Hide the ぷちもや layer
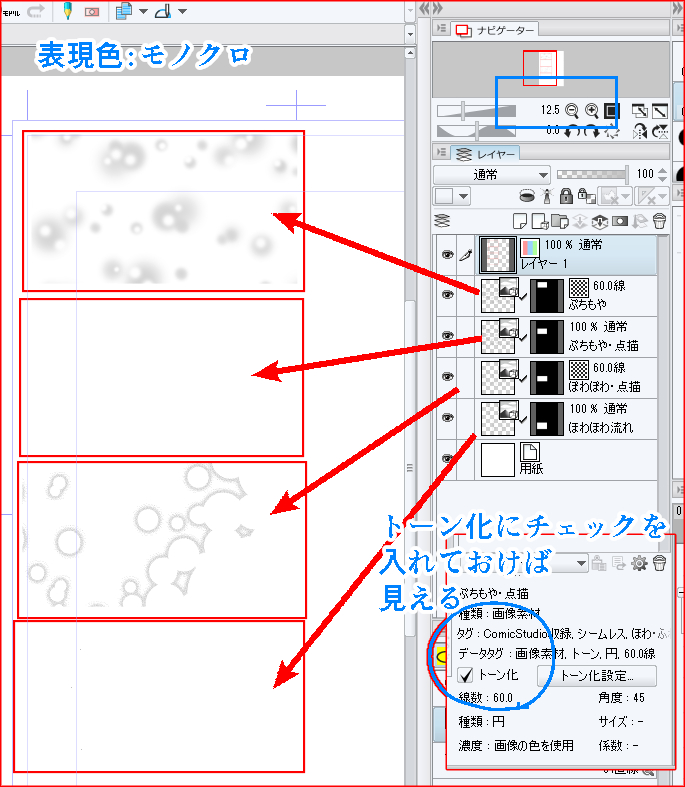 (x=447, y=295)
